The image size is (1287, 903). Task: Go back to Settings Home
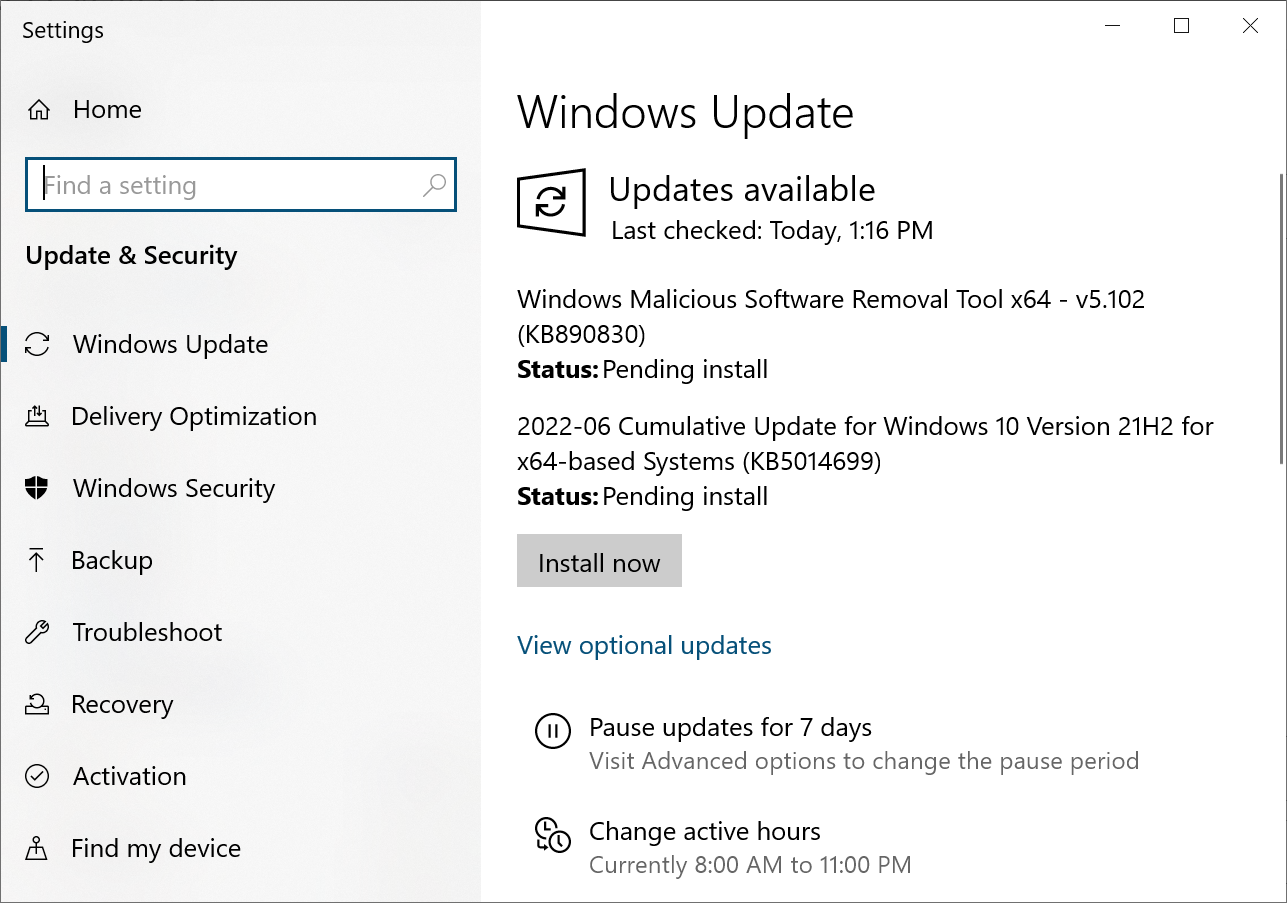pyautogui.click(x=107, y=110)
